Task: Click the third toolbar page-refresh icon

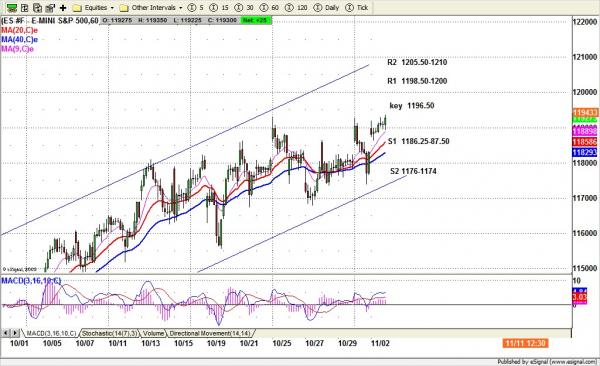Action: click(37, 7)
